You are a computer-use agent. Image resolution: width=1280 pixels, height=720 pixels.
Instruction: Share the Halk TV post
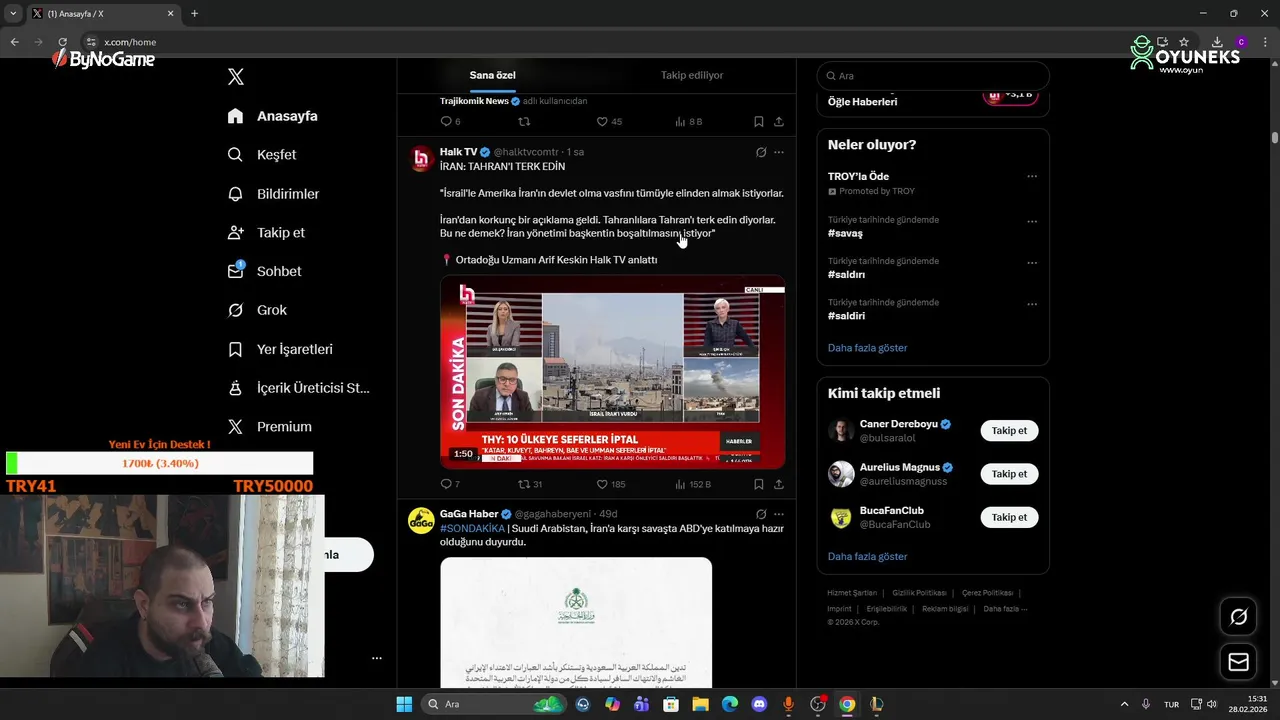(x=779, y=484)
